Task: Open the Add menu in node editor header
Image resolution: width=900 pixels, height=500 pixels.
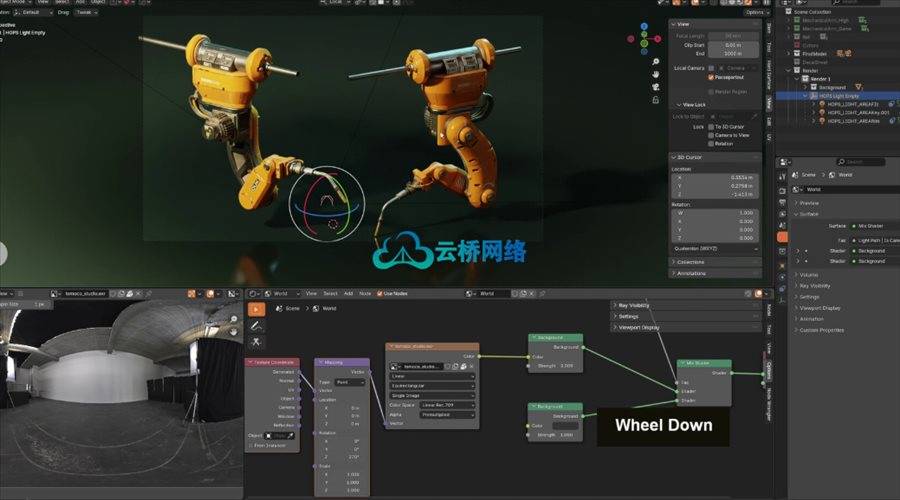Action: [x=347, y=294]
